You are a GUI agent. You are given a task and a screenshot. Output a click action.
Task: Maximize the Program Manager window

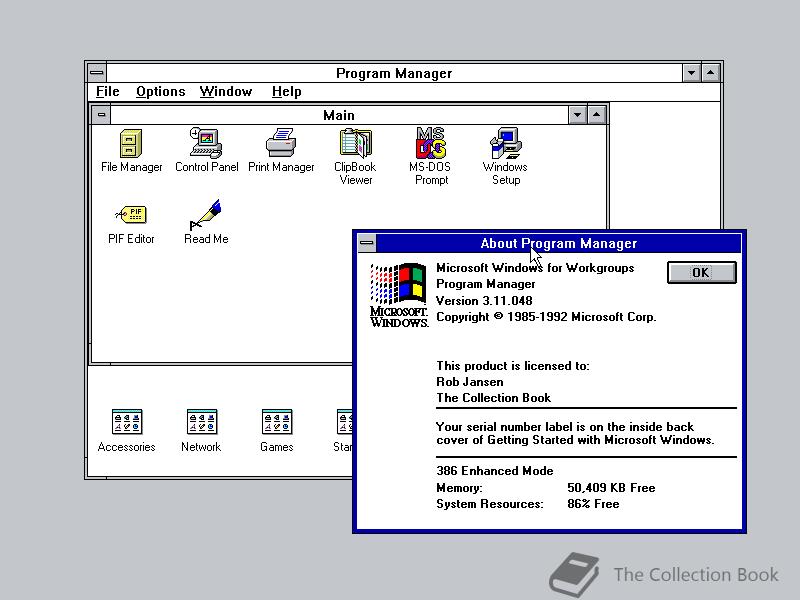(710, 73)
